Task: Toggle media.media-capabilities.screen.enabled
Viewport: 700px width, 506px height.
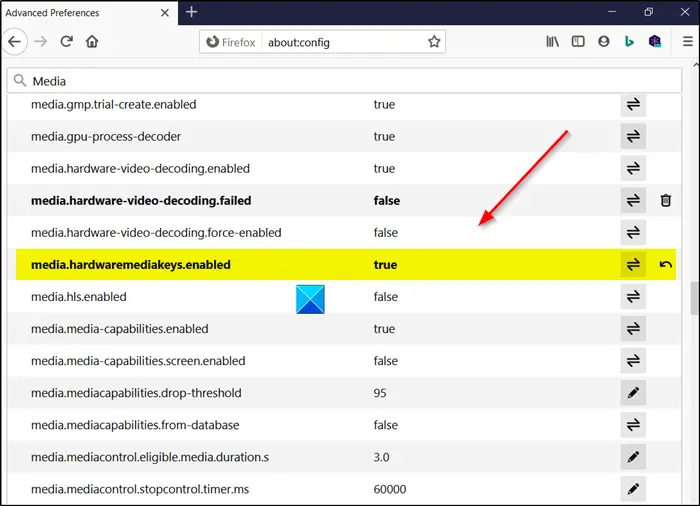Action: (633, 361)
